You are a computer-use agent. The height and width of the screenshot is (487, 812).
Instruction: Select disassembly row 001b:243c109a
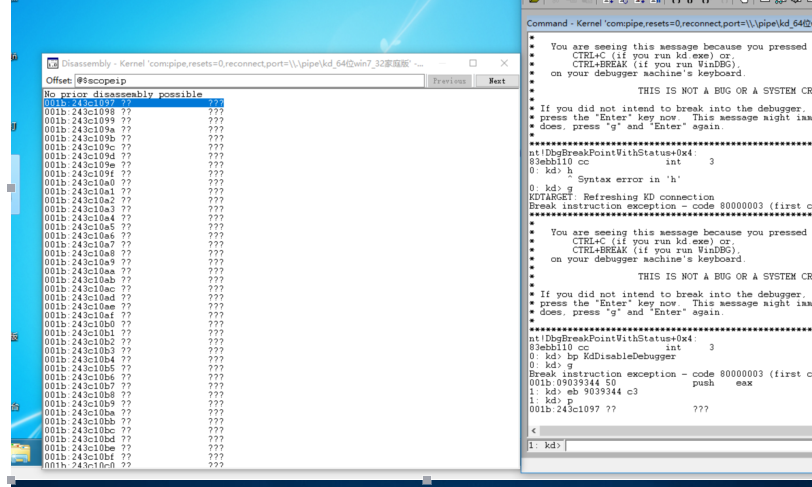134,130
